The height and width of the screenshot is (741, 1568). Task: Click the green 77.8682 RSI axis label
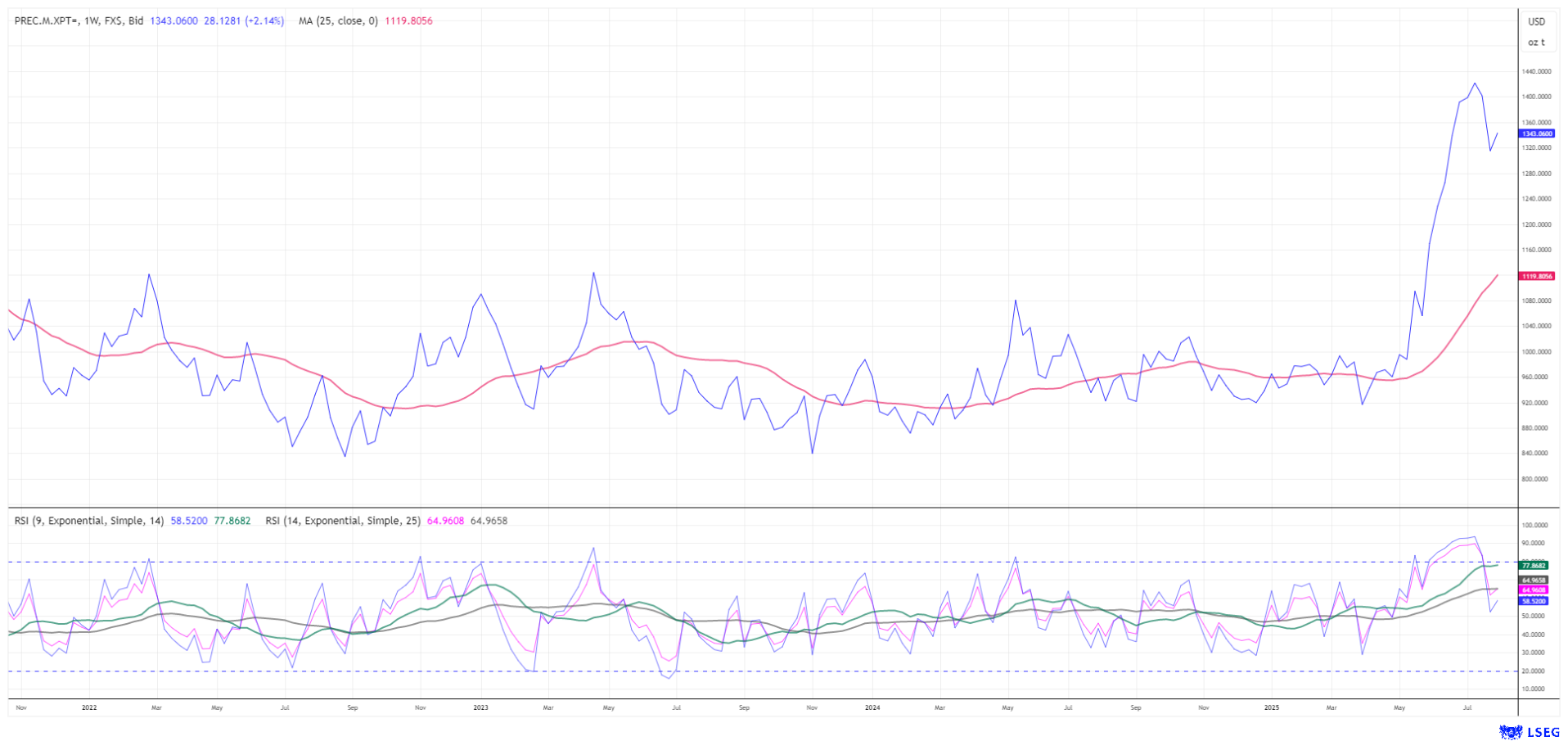(1534, 566)
